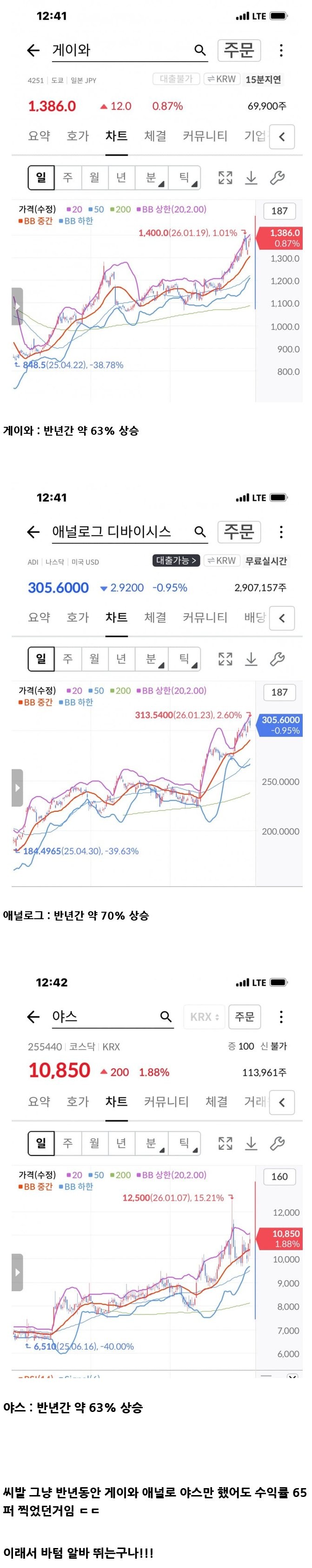The image size is (312, 1568).
Task: Tap the gray side arrow on 게이와 chart
Action: point(17,306)
